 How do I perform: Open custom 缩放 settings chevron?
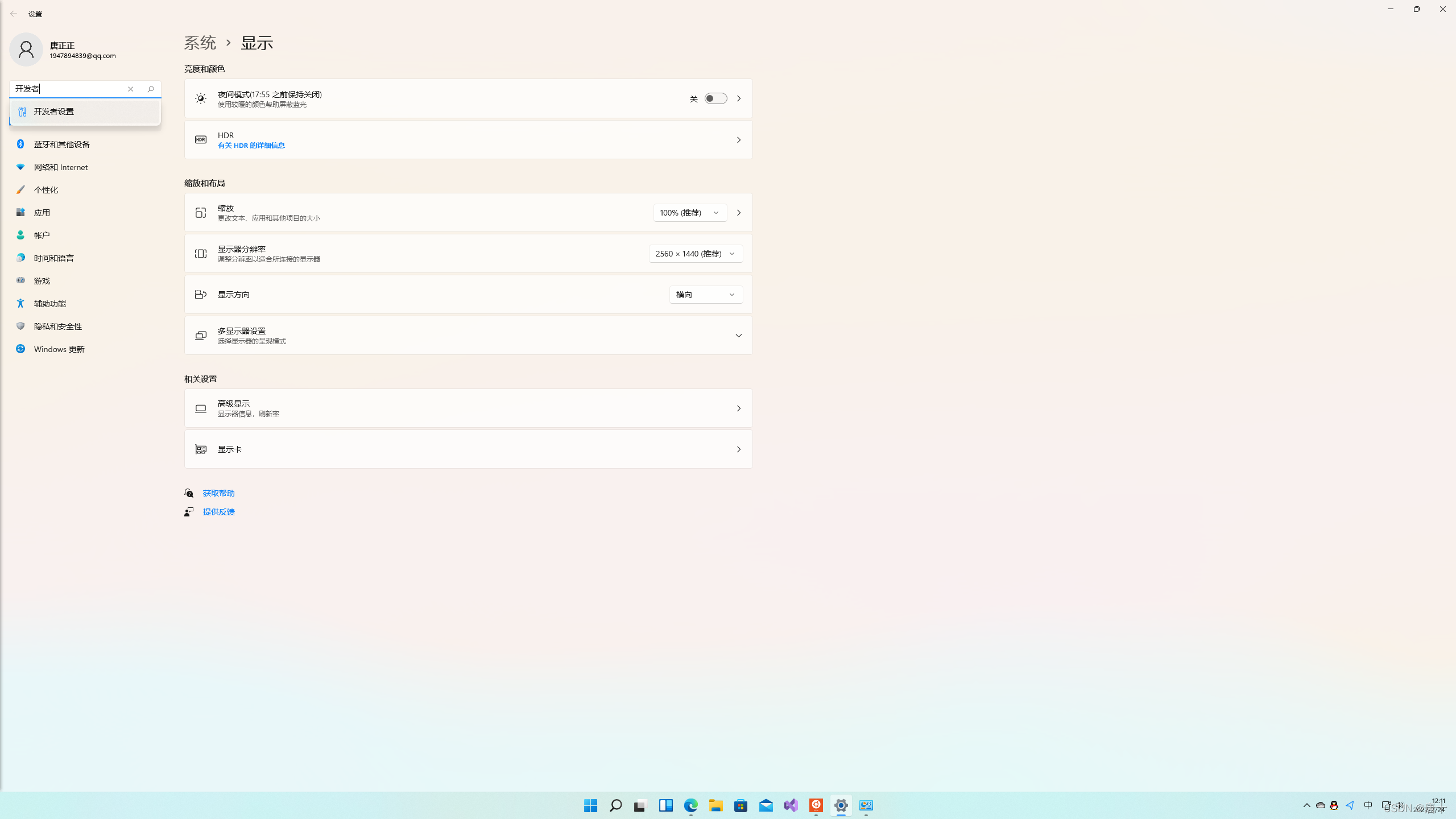click(x=739, y=213)
